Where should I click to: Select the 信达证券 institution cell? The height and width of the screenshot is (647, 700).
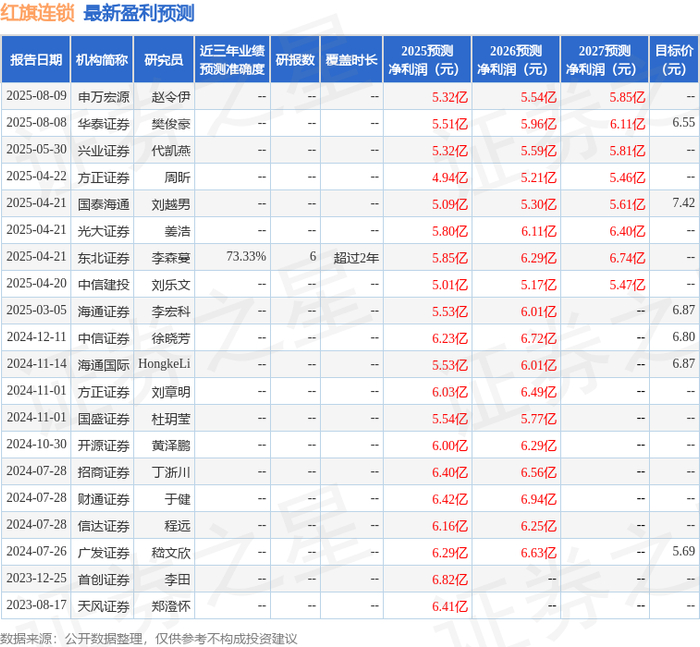(x=104, y=526)
